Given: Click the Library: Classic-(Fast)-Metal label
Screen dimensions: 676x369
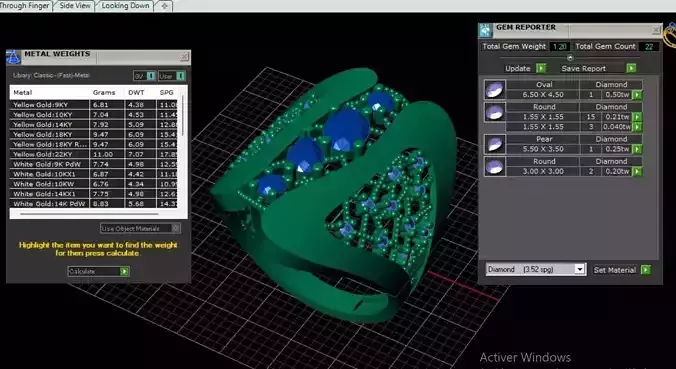Looking at the screenshot, I should pos(51,75).
